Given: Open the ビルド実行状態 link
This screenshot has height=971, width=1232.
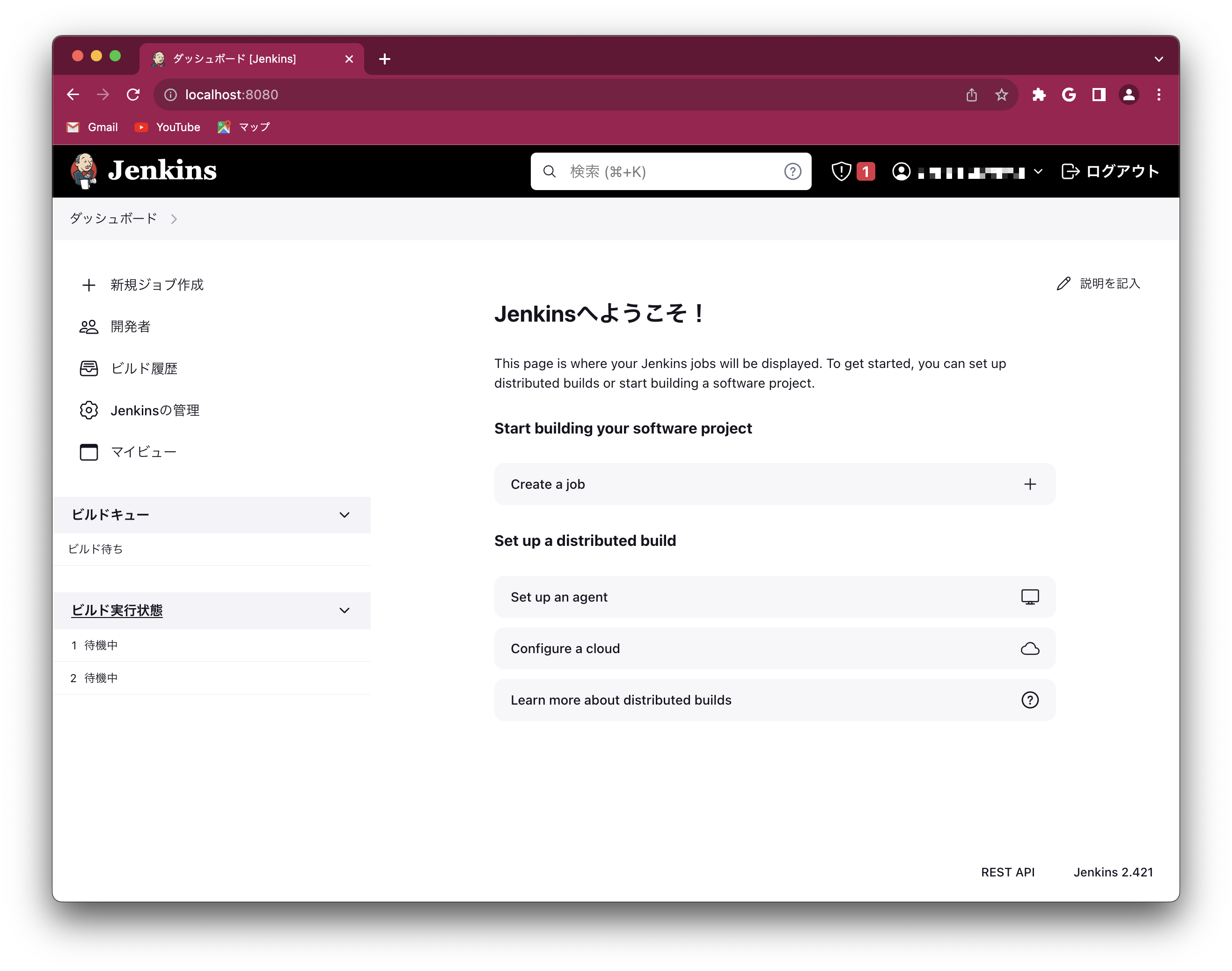Looking at the screenshot, I should (x=117, y=611).
